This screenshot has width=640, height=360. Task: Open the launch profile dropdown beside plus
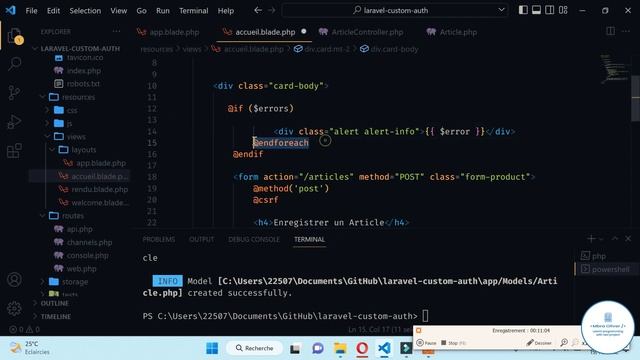pyautogui.click(x=601, y=239)
